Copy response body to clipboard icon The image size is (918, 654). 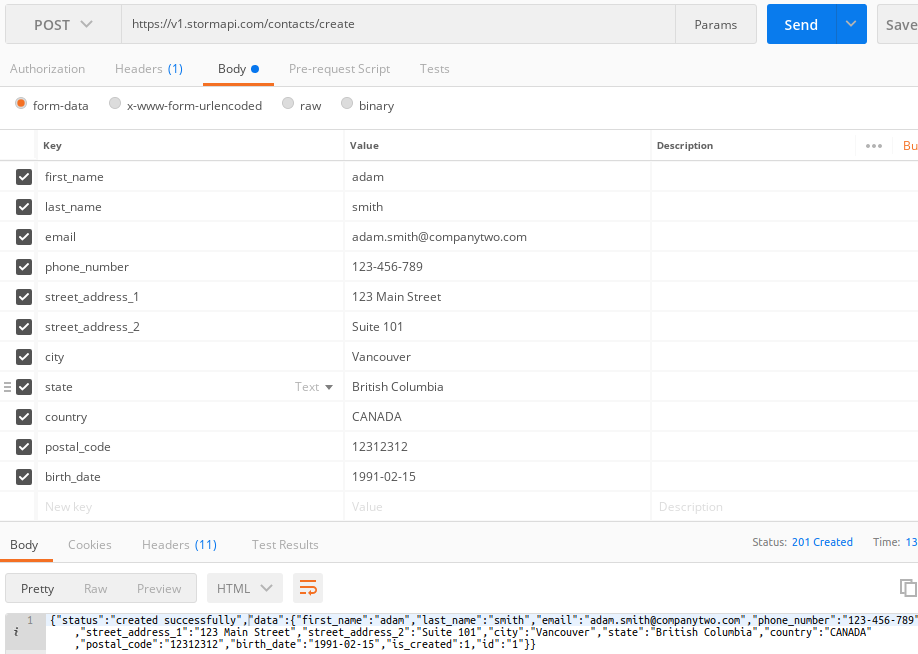coord(908,587)
